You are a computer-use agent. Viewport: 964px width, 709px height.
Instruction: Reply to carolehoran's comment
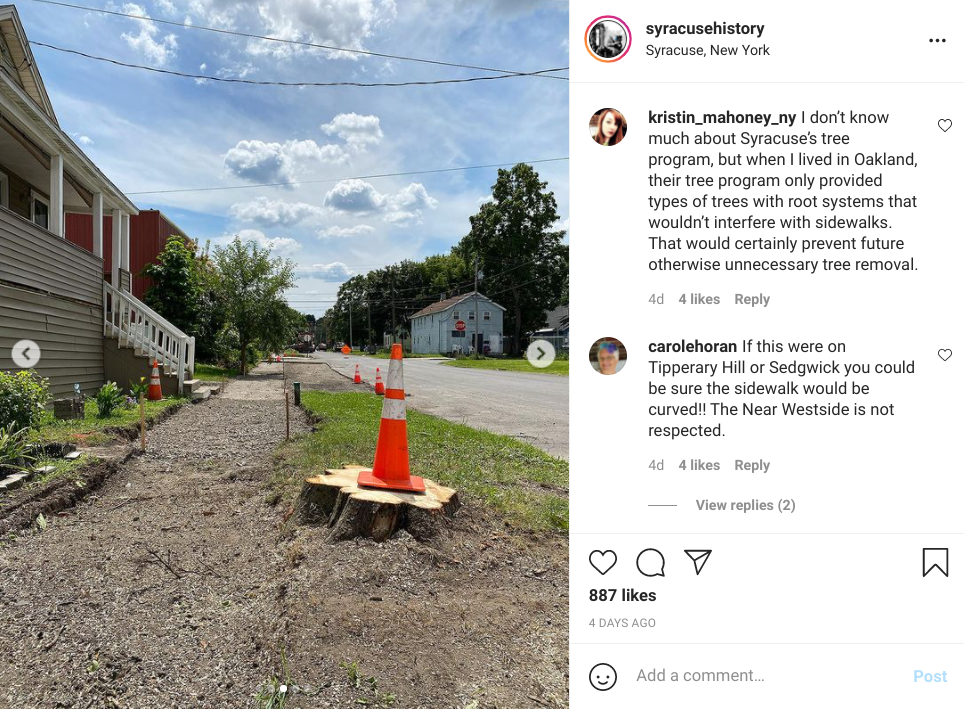point(752,465)
